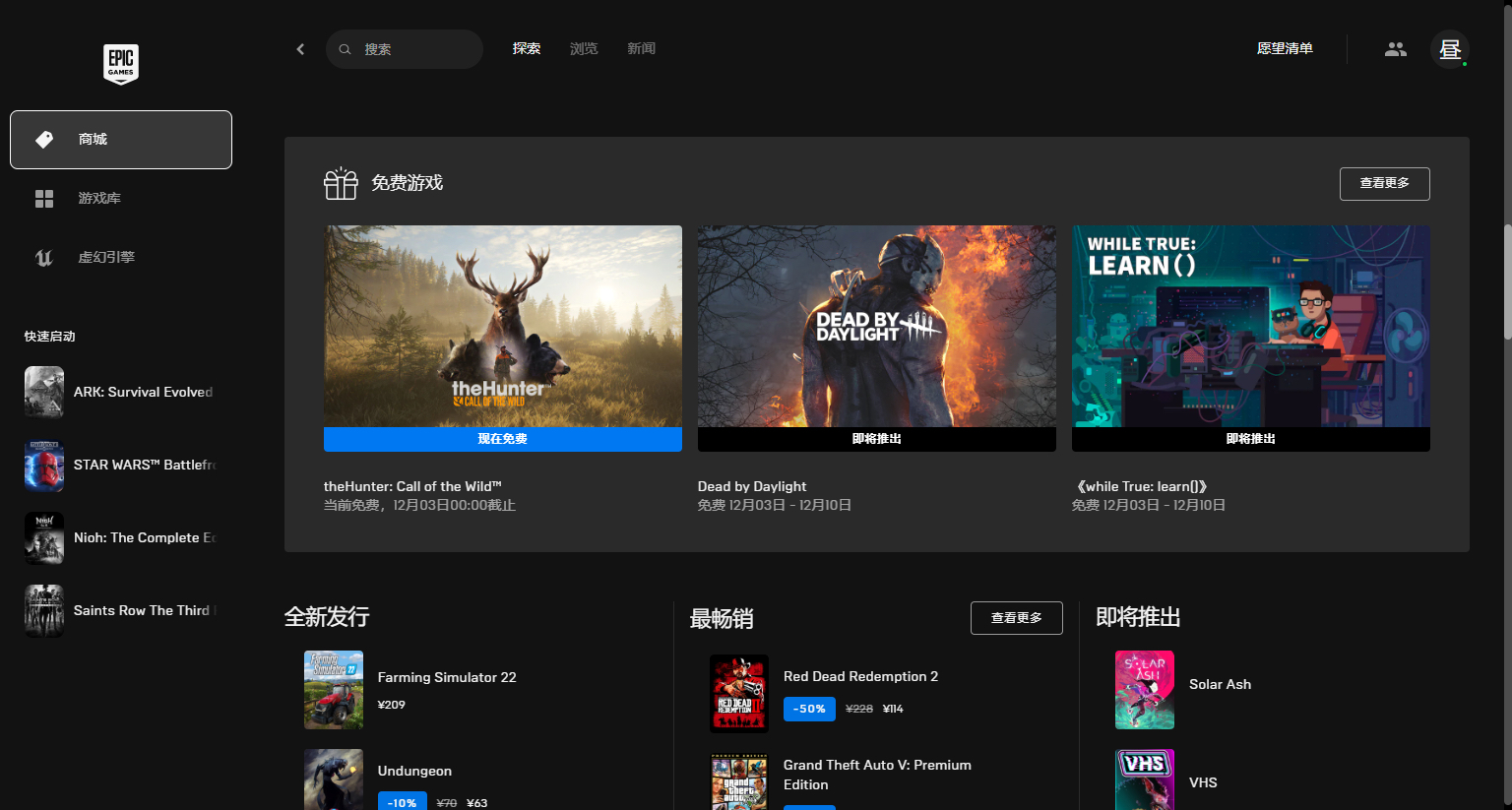Open Red Dead Redemption 2 cover thumbnail

pyautogui.click(x=739, y=694)
